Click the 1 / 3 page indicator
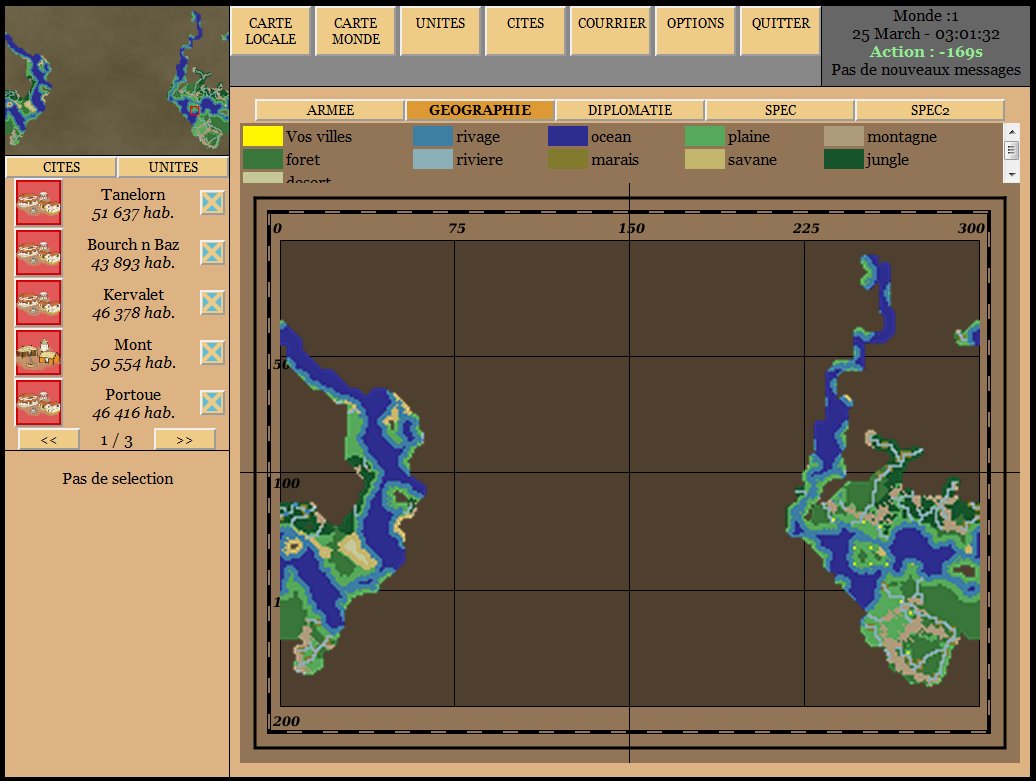Screen dimensions: 1036x781 [116, 441]
